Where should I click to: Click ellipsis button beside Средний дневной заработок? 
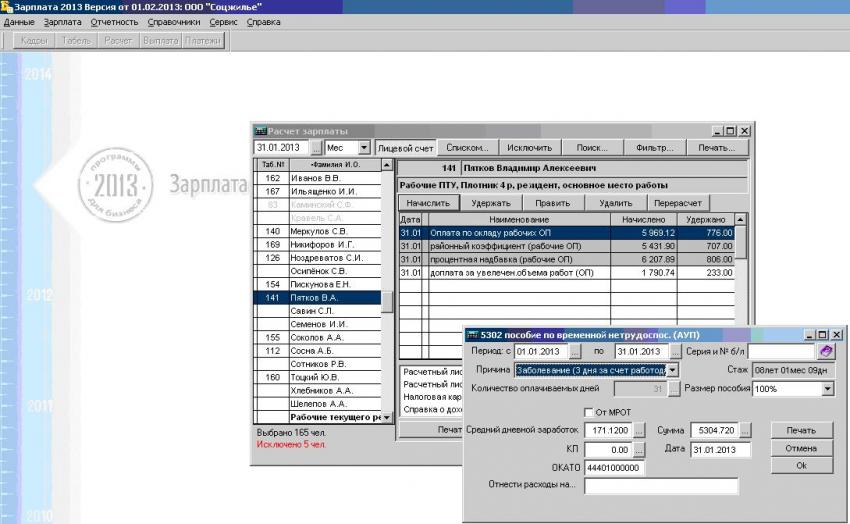(x=639, y=430)
